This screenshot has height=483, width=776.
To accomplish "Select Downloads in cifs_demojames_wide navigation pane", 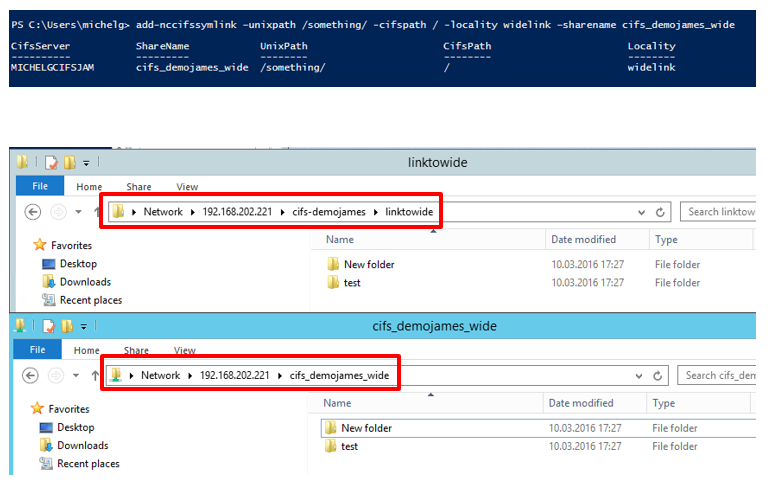I will click(83, 446).
